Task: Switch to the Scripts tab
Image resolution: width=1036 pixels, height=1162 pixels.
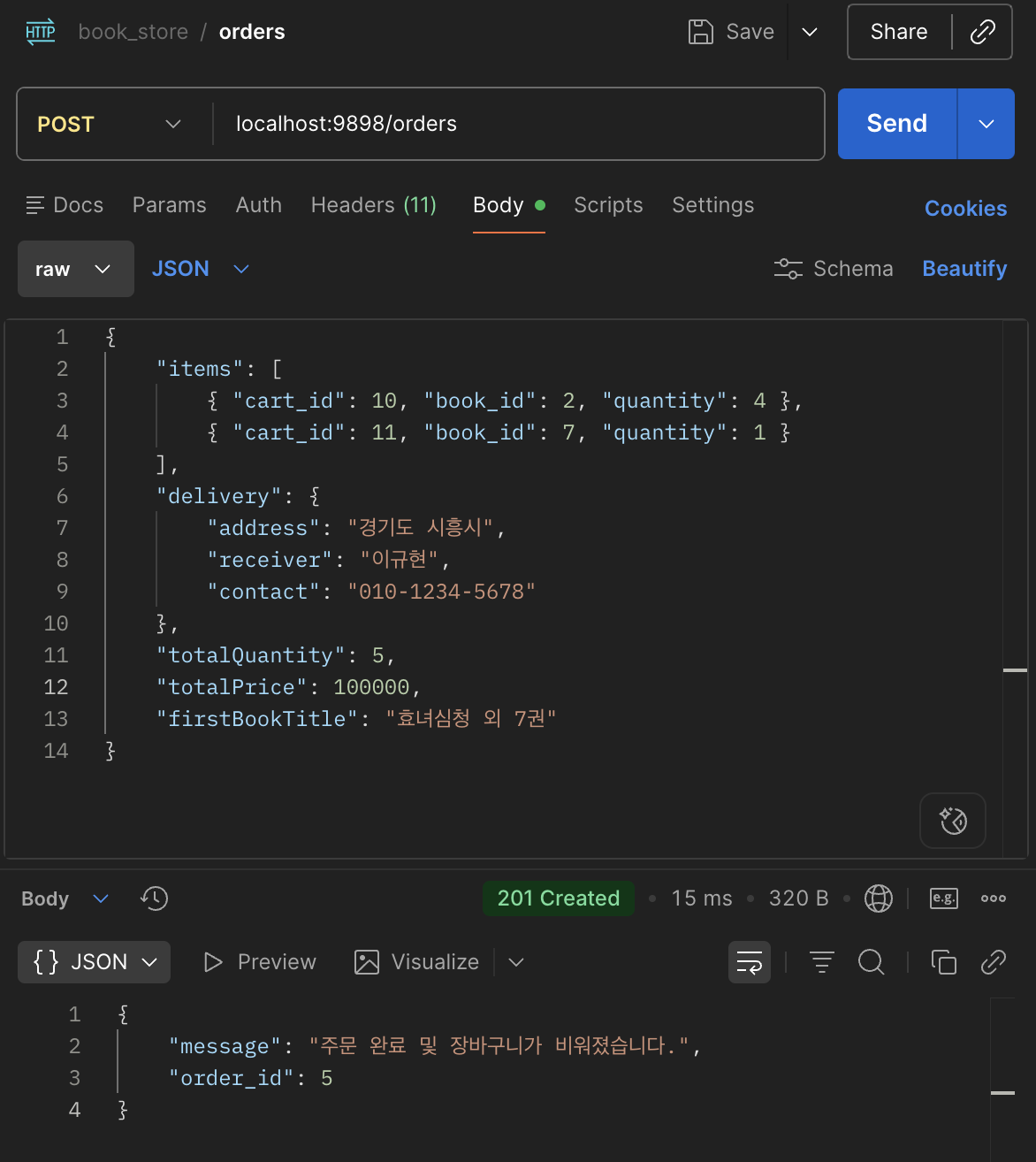Action: (609, 205)
